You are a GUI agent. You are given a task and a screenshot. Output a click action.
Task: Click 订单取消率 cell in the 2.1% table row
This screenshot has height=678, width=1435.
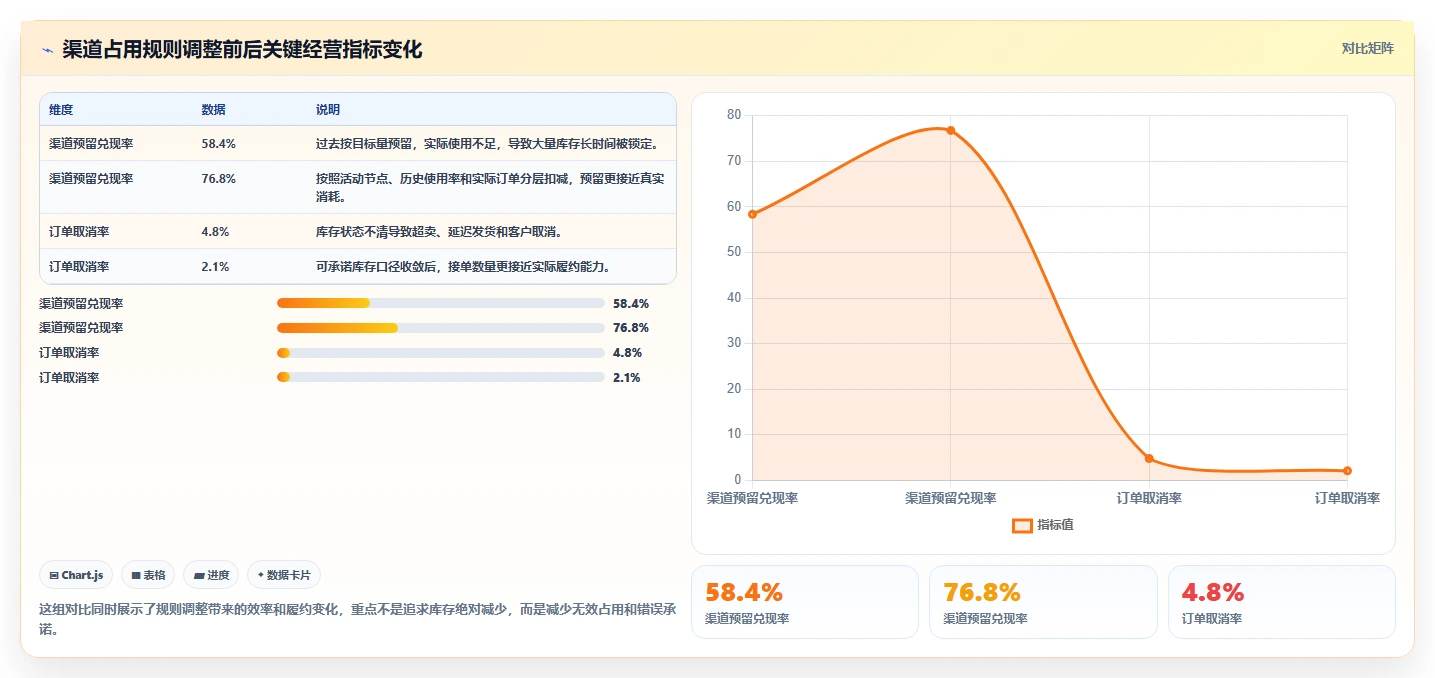tap(79, 267)
